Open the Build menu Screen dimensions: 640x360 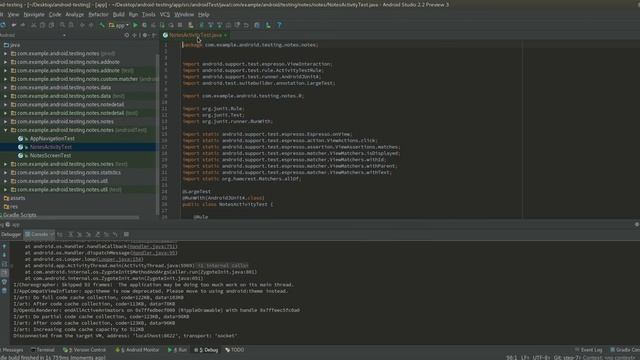pyautogui.click(x=118, y=15)
